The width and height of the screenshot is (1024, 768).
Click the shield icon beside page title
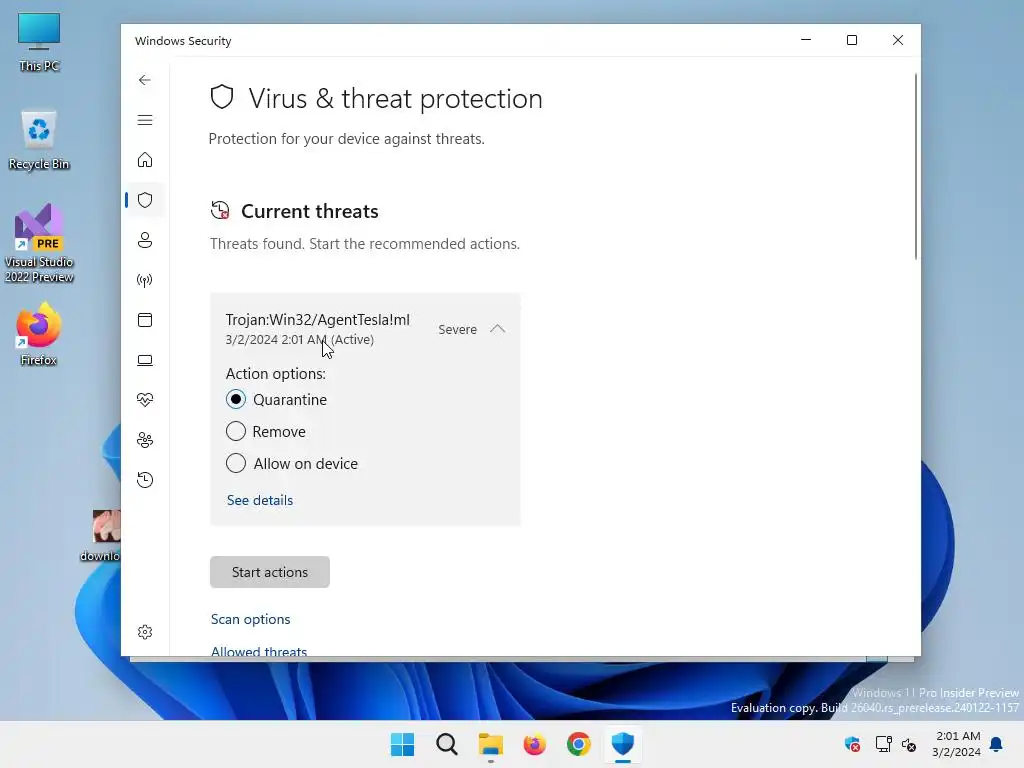tap(222, 97)
